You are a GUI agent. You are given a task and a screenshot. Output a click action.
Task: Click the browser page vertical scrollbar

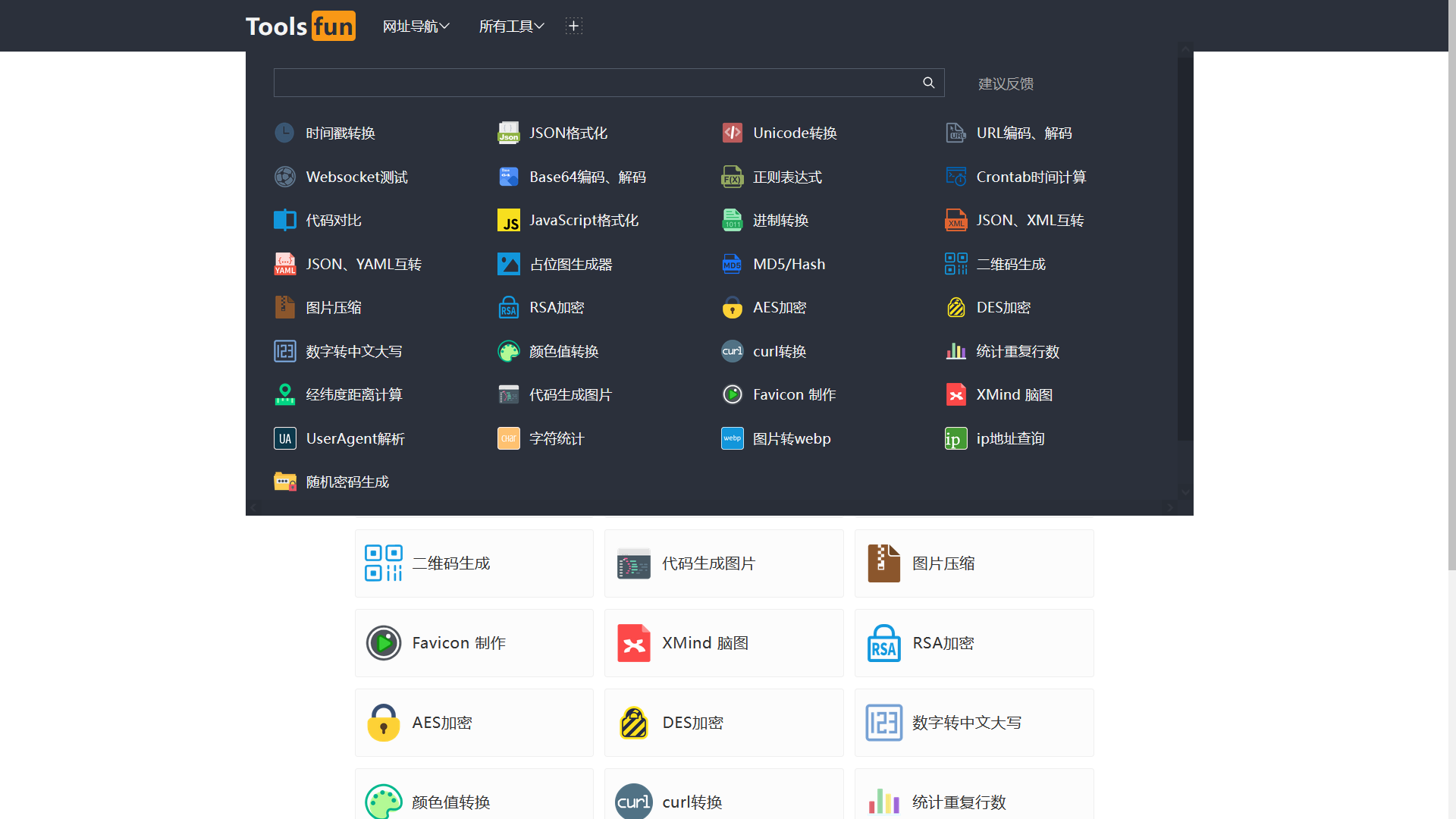pos(1451,284)
